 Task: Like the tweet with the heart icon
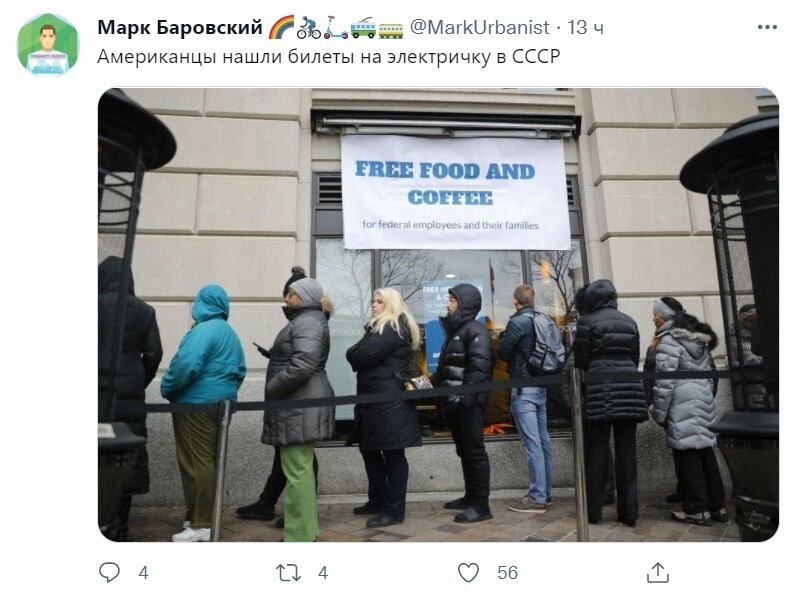(x=468, y=572)
